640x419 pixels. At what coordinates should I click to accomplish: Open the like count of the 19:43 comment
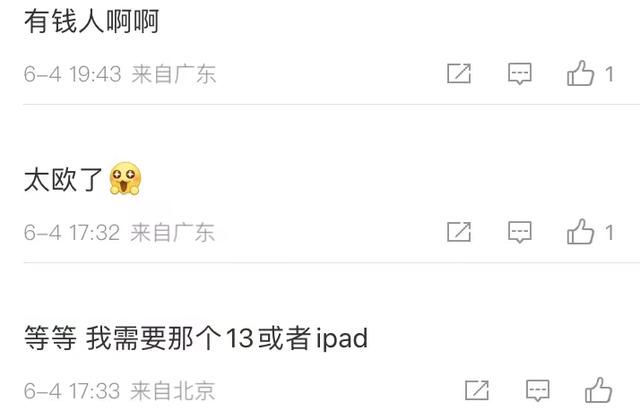[x=609, y=74]
